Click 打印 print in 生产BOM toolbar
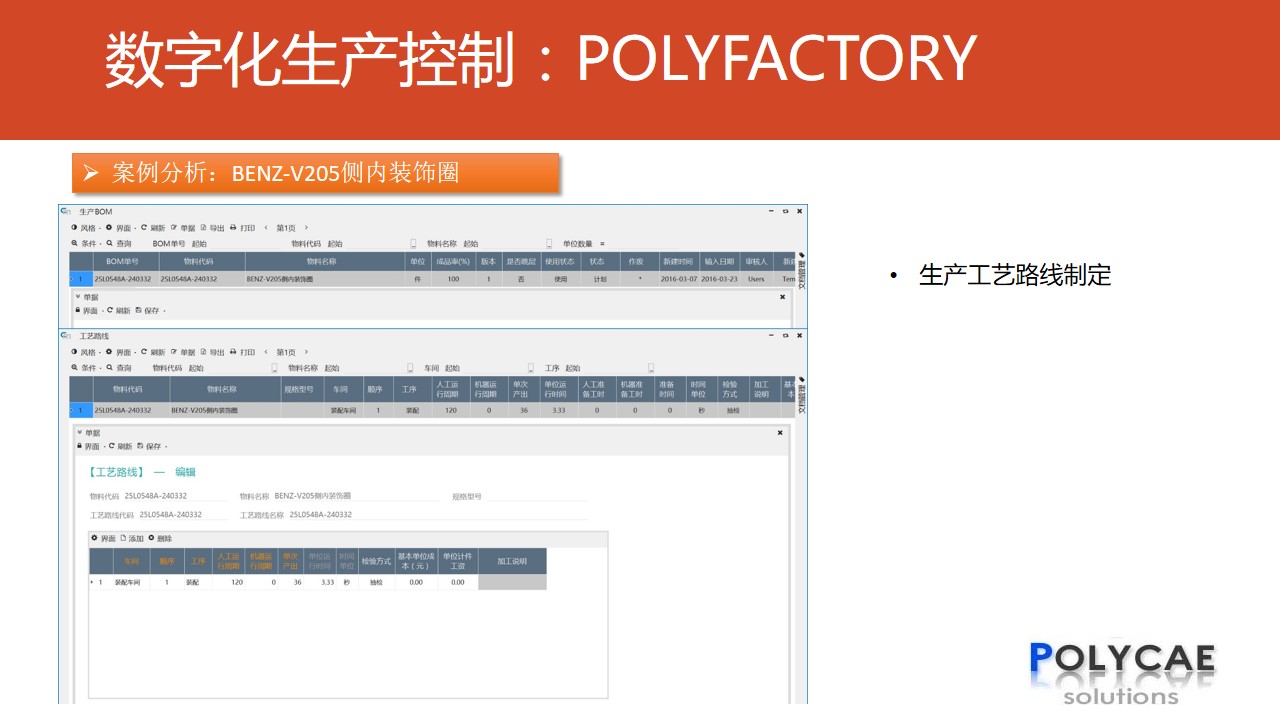Viewport: 1280px width, 720px height. pos(242,228)
